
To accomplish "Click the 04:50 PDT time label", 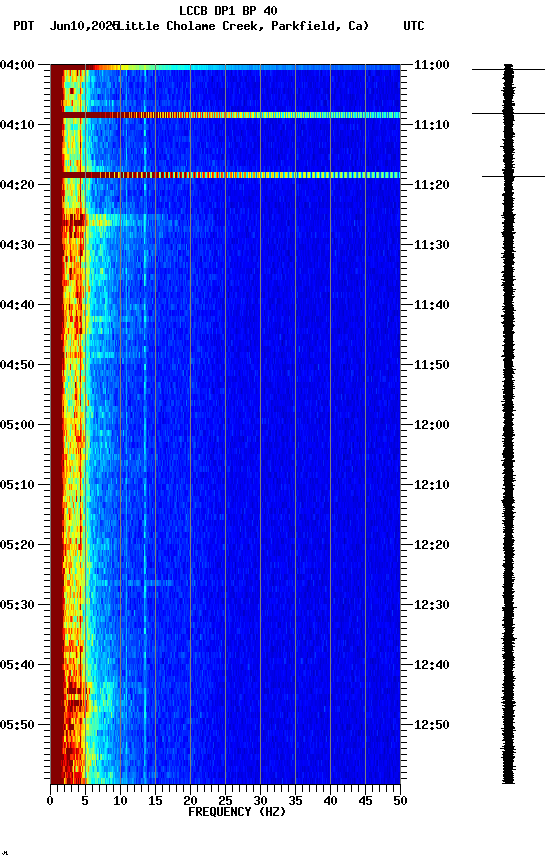I will click(17, 365).
